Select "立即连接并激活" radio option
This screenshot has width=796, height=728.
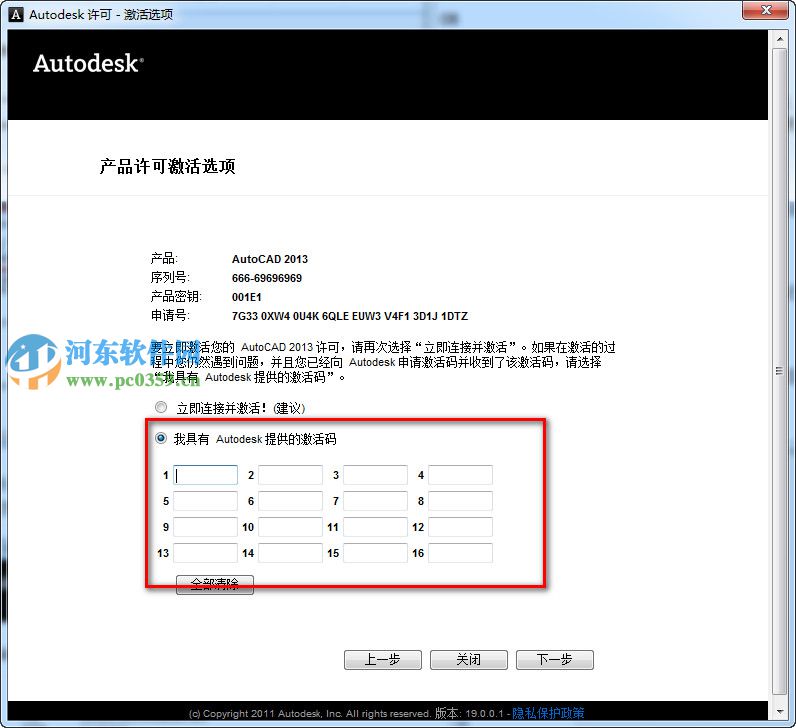(161, 407)
